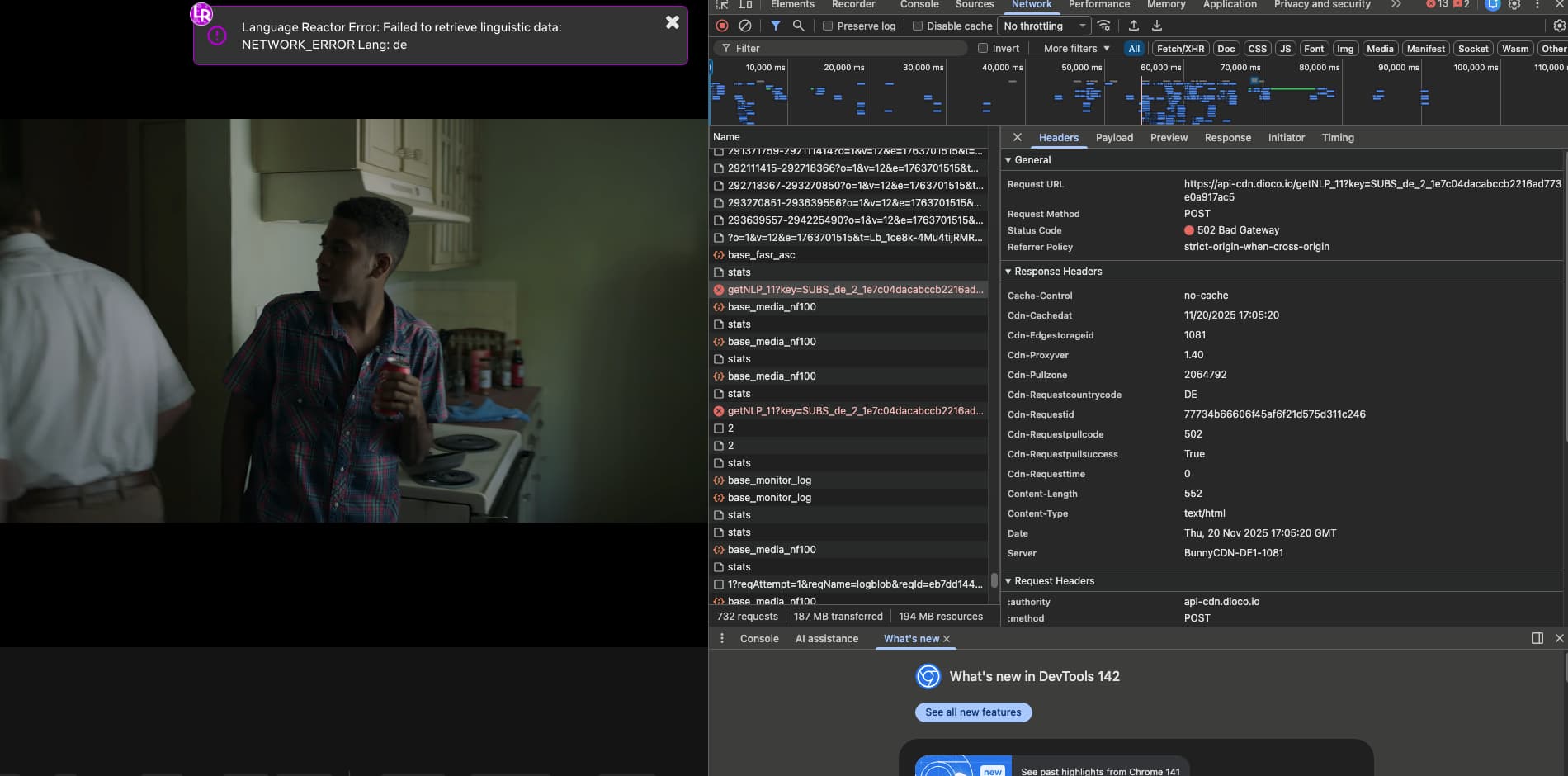Enable the Preserve log checkbox

click(828, 26)
